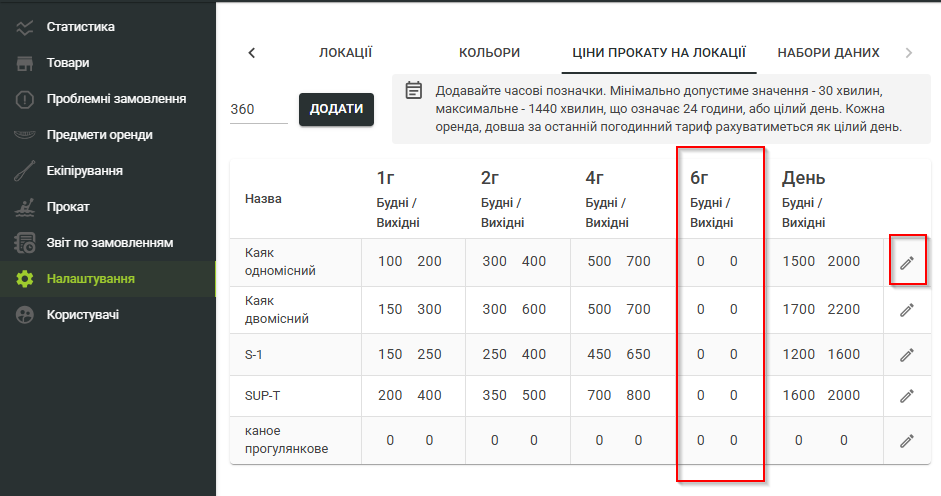Click the 1500 day price of Каяк одномісний
The image size is (941, 496).
(799, 262)
